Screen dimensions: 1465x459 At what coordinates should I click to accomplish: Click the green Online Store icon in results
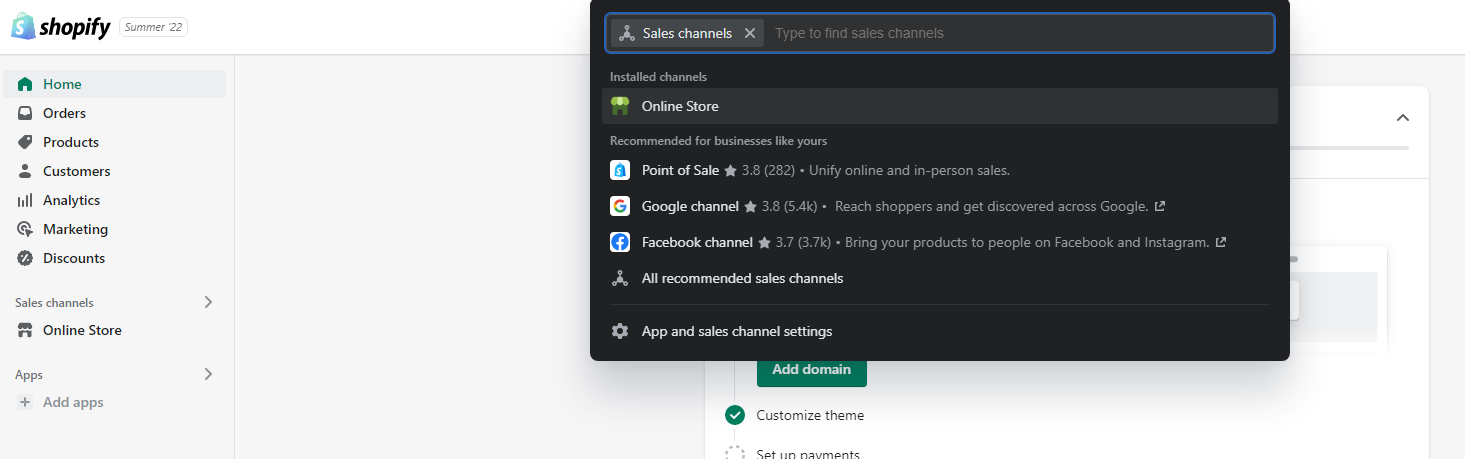pyautogui.click(x=620, y=106)
